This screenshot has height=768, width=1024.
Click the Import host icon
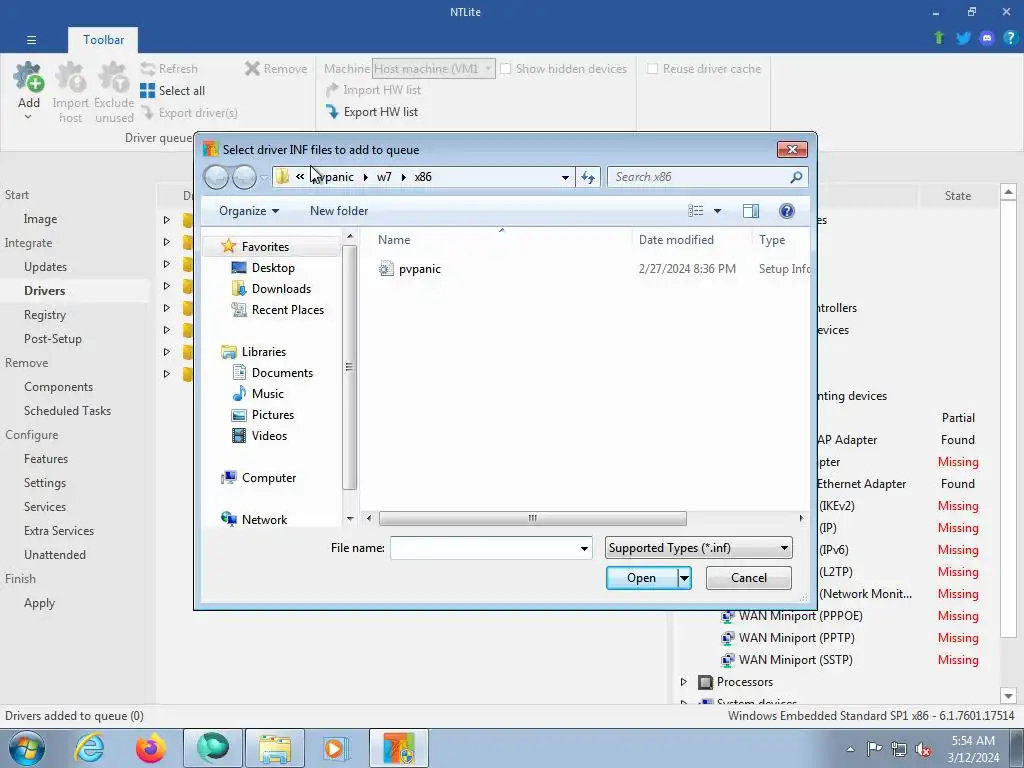pos(70,77)
